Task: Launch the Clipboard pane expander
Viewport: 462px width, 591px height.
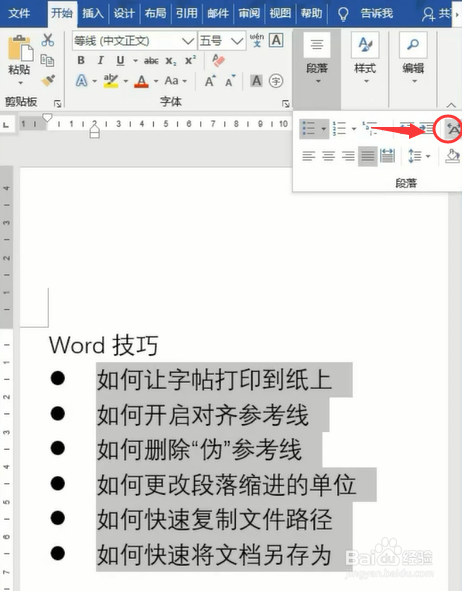Action: pyautogui.click(x=57, y=103)
